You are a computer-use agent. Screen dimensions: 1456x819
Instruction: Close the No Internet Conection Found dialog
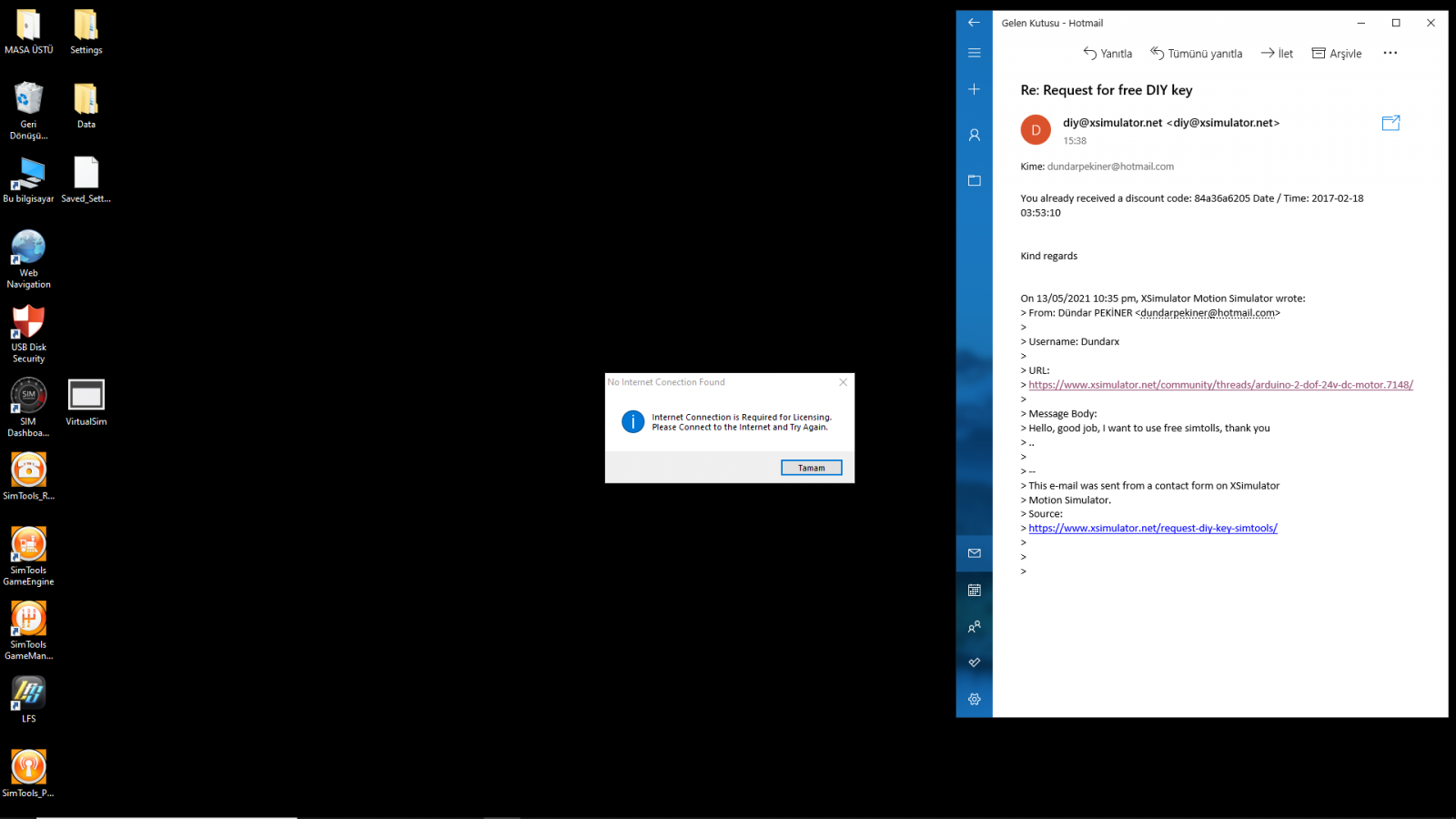tap(843, 382)
